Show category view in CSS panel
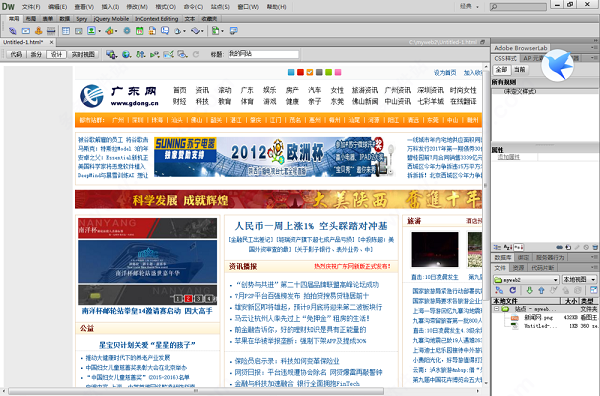The height and width of the screenshot is (396, 600). pyautogui.click(x=497, y=248)
